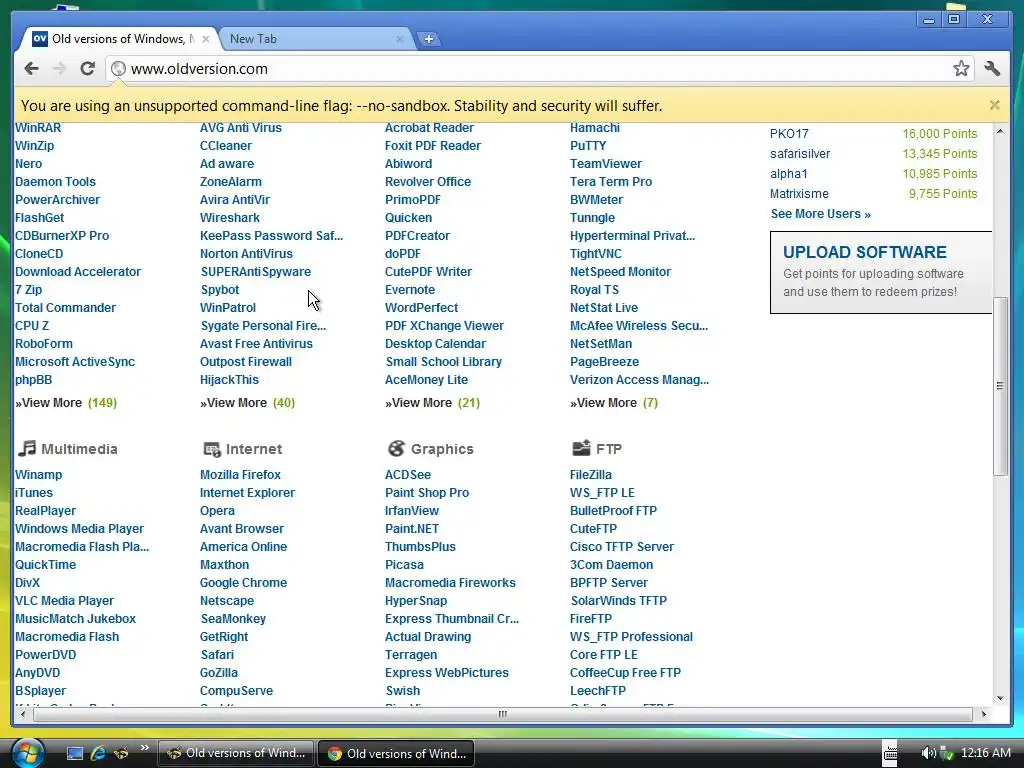The height and width of the screenshot is (768, 1024).
Task: Reload the oldversion.com page
Action: (88, 69)
